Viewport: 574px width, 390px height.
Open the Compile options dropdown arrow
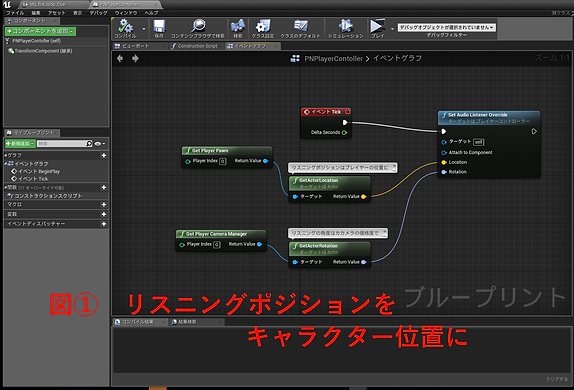pyautogui.click(x=144, y=29)
